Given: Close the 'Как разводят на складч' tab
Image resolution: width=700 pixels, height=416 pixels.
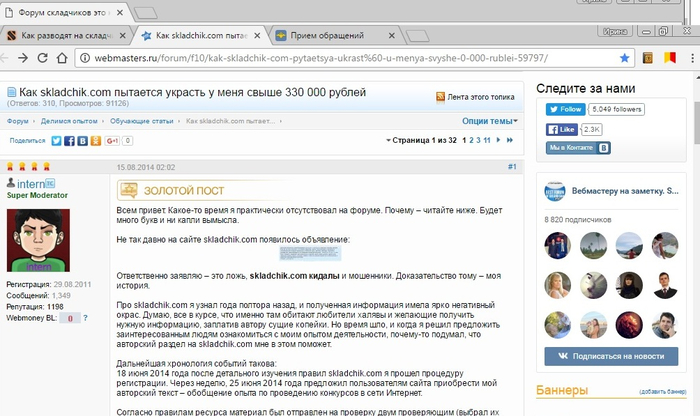Looking at the screenshot, I should click(122, 35).
